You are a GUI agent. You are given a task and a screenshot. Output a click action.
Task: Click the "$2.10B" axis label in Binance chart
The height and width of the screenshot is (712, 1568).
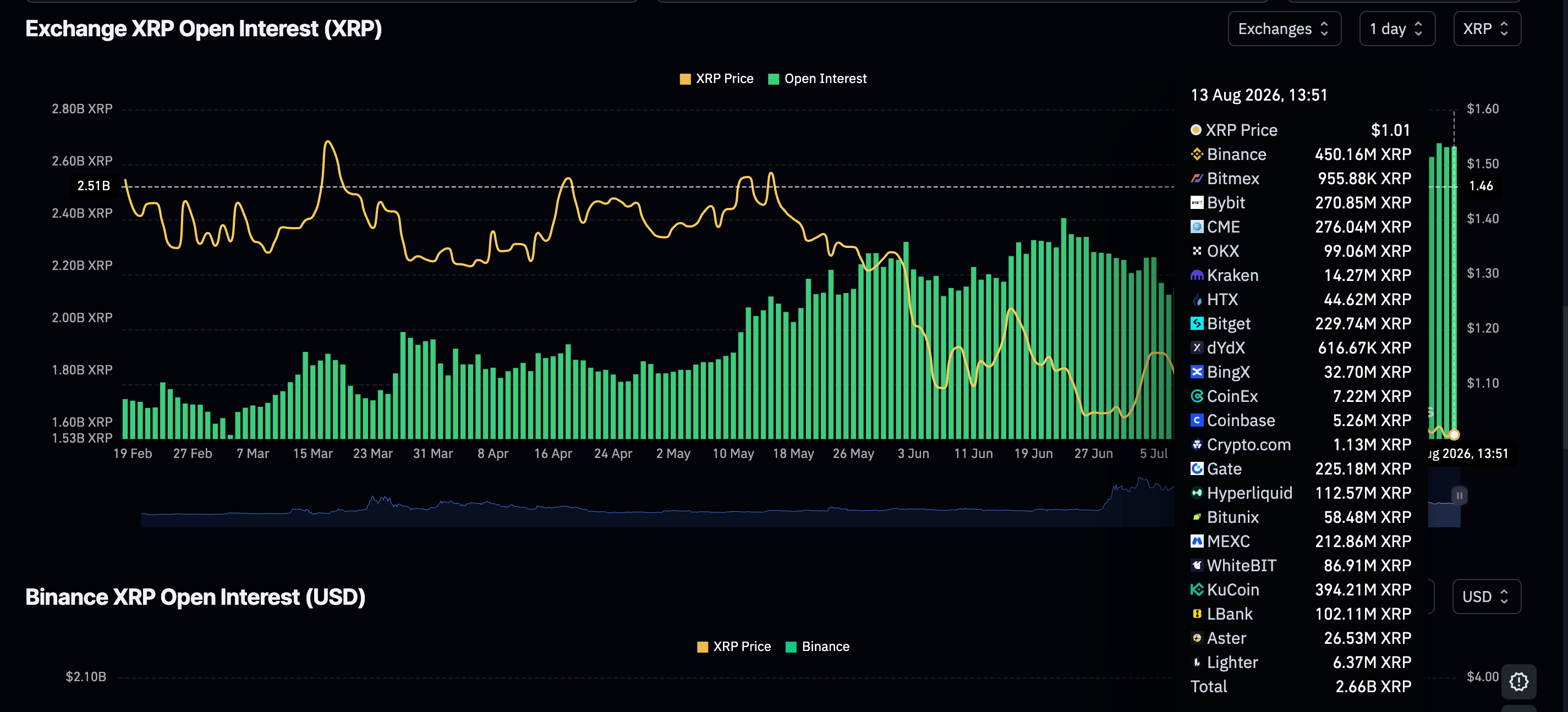coord(86,677)
